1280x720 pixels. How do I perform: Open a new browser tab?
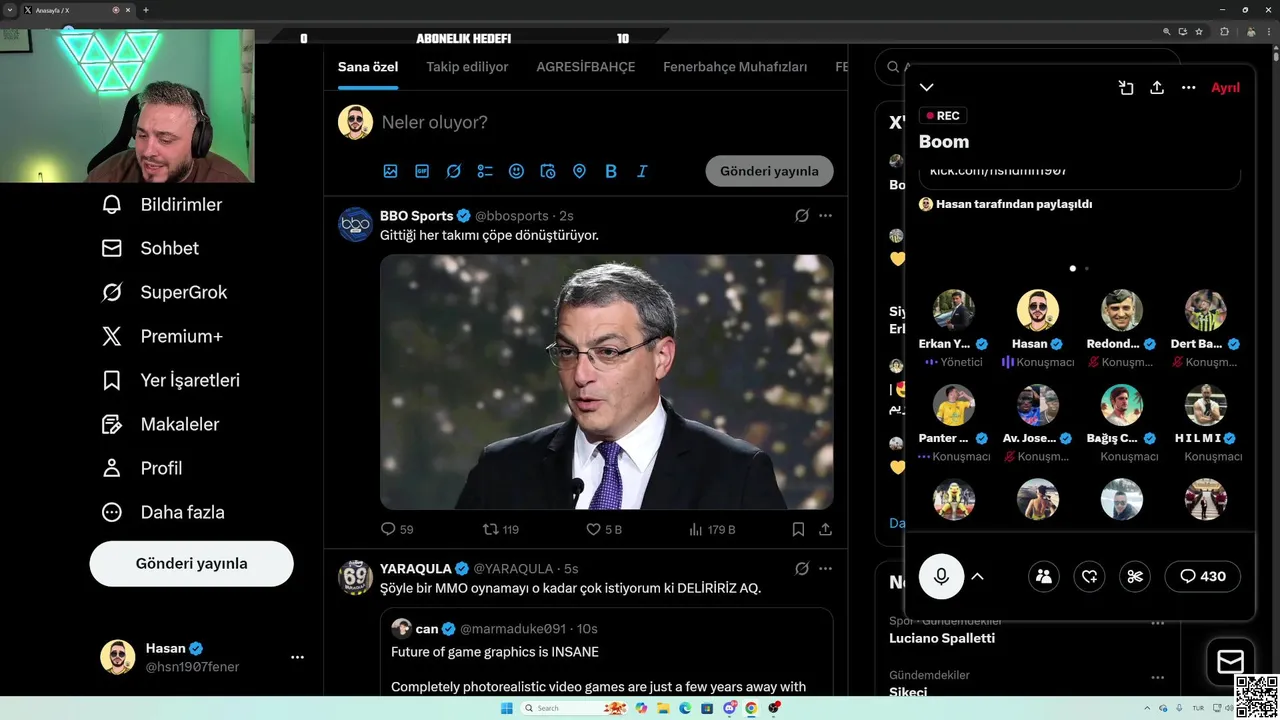146,10
